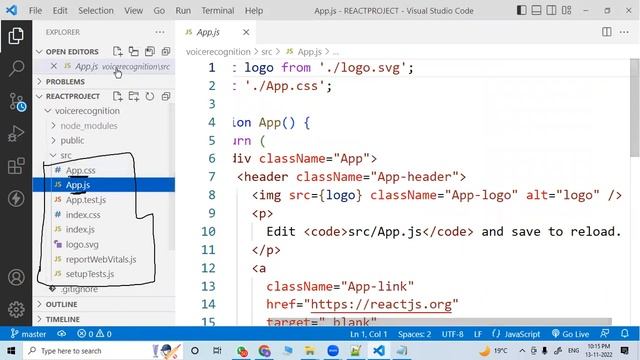The height and width of the screenshot is (360, 640).
Task: Open the Manage gear menu
Action: pyautogui.click(x=16, y=310)
